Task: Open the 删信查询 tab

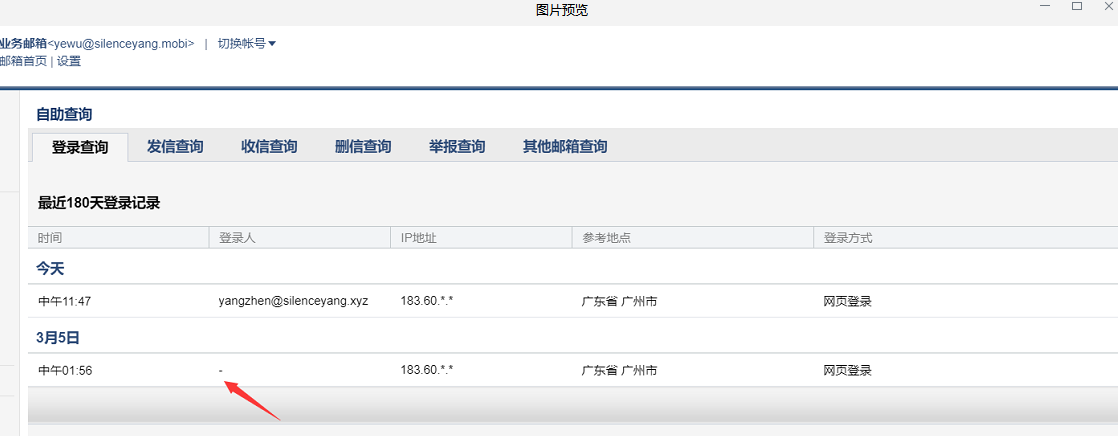Action: (363, 147)
